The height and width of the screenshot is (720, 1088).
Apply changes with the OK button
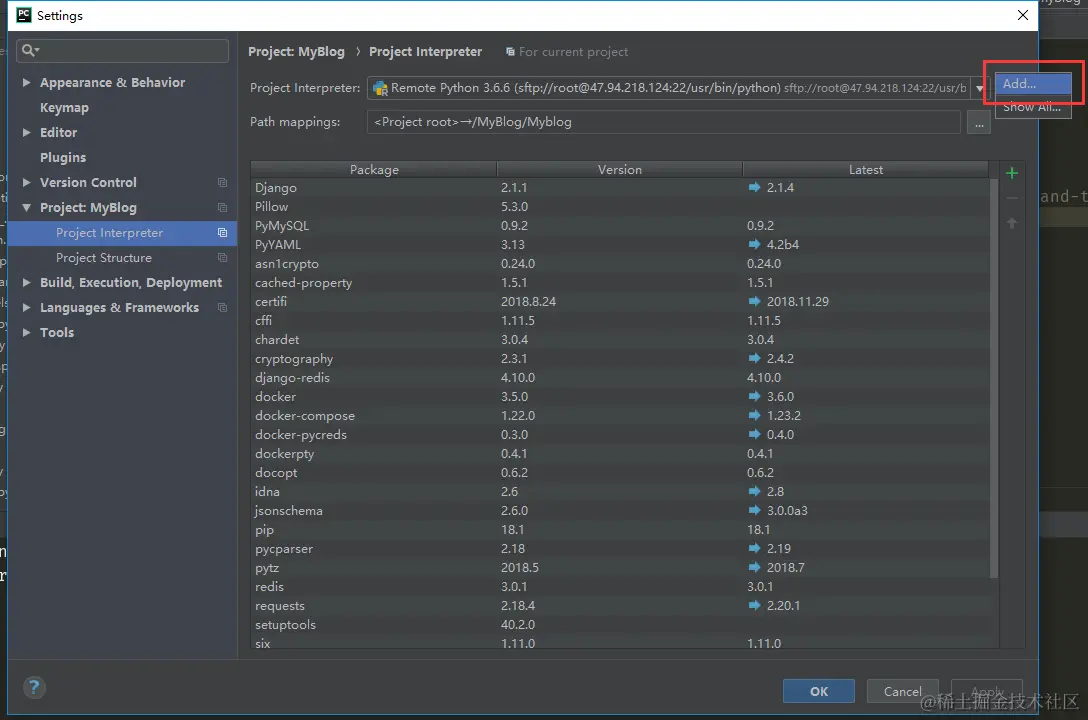(818, 690)
